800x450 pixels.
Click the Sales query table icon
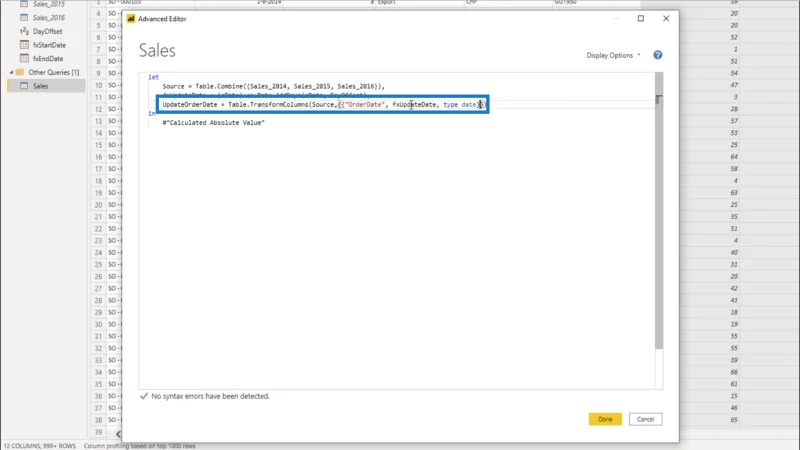pyautogui.click(x=24, y=86)
